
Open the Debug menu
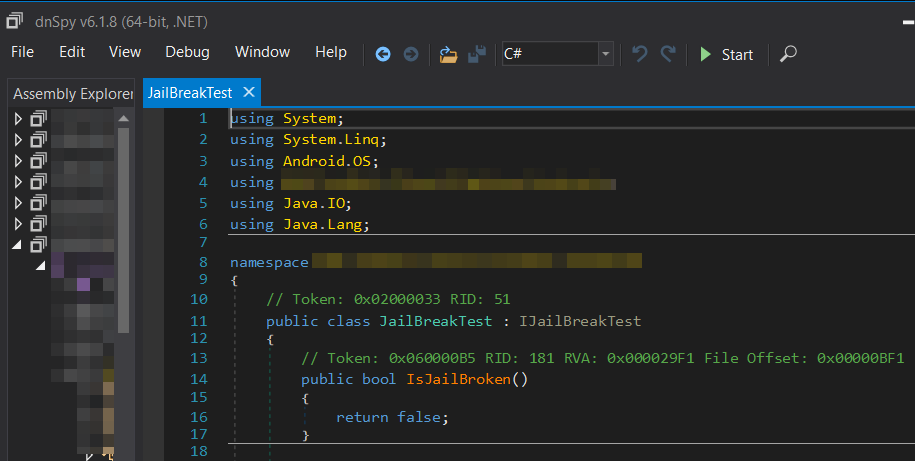[x=187, y=52]
